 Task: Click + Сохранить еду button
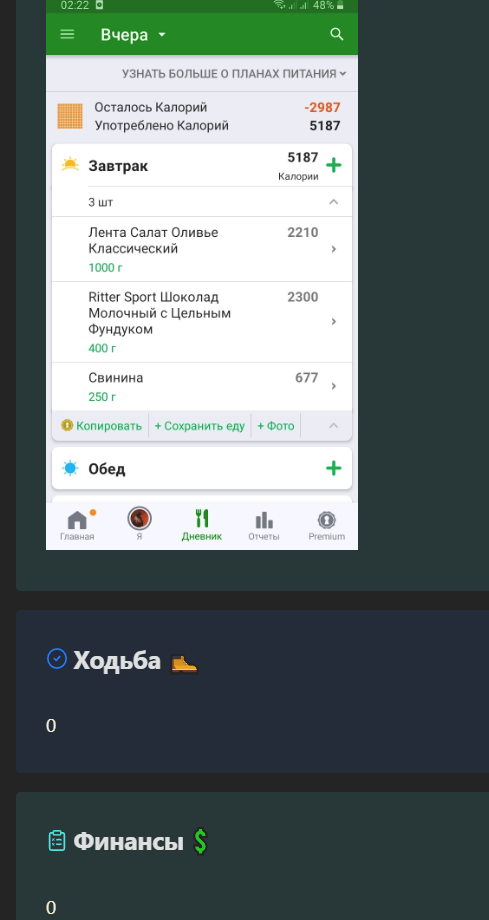click(200, 426)
